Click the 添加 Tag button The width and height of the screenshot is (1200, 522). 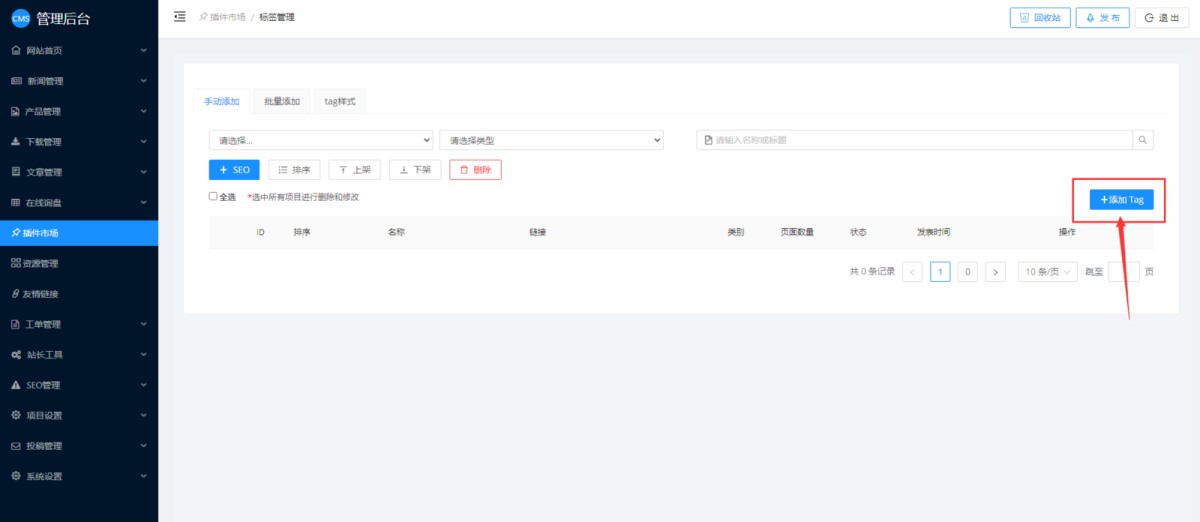pyautogui.click(x=1121, y=200)
